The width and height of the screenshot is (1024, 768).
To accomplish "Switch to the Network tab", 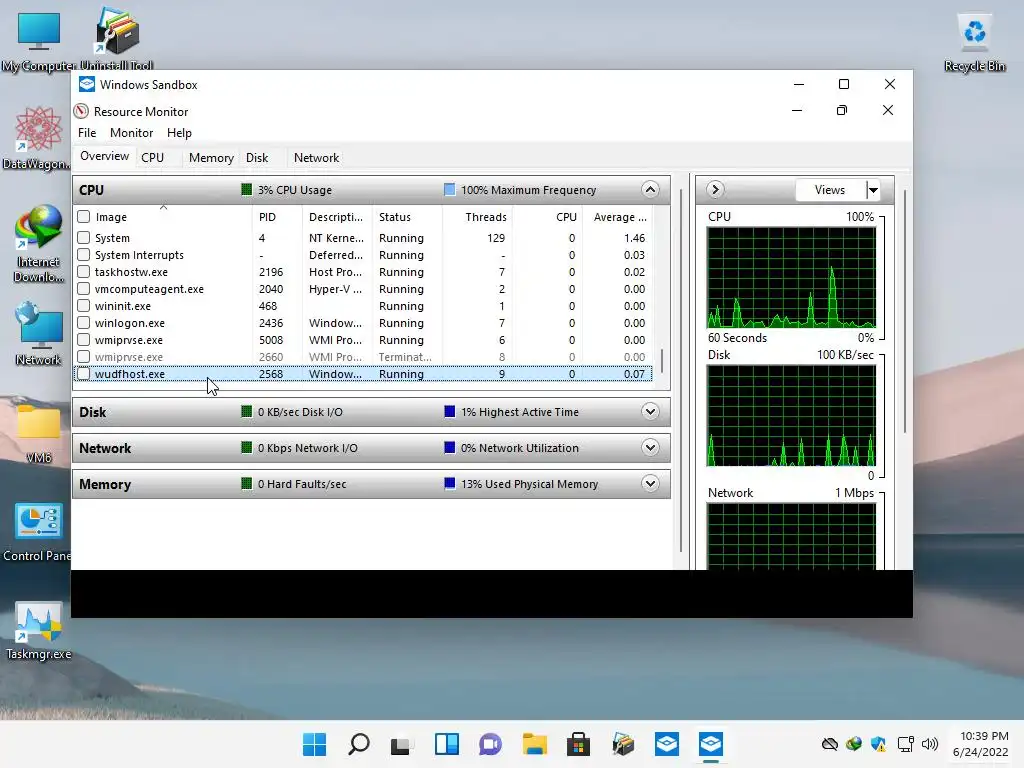I will (316, 157).
